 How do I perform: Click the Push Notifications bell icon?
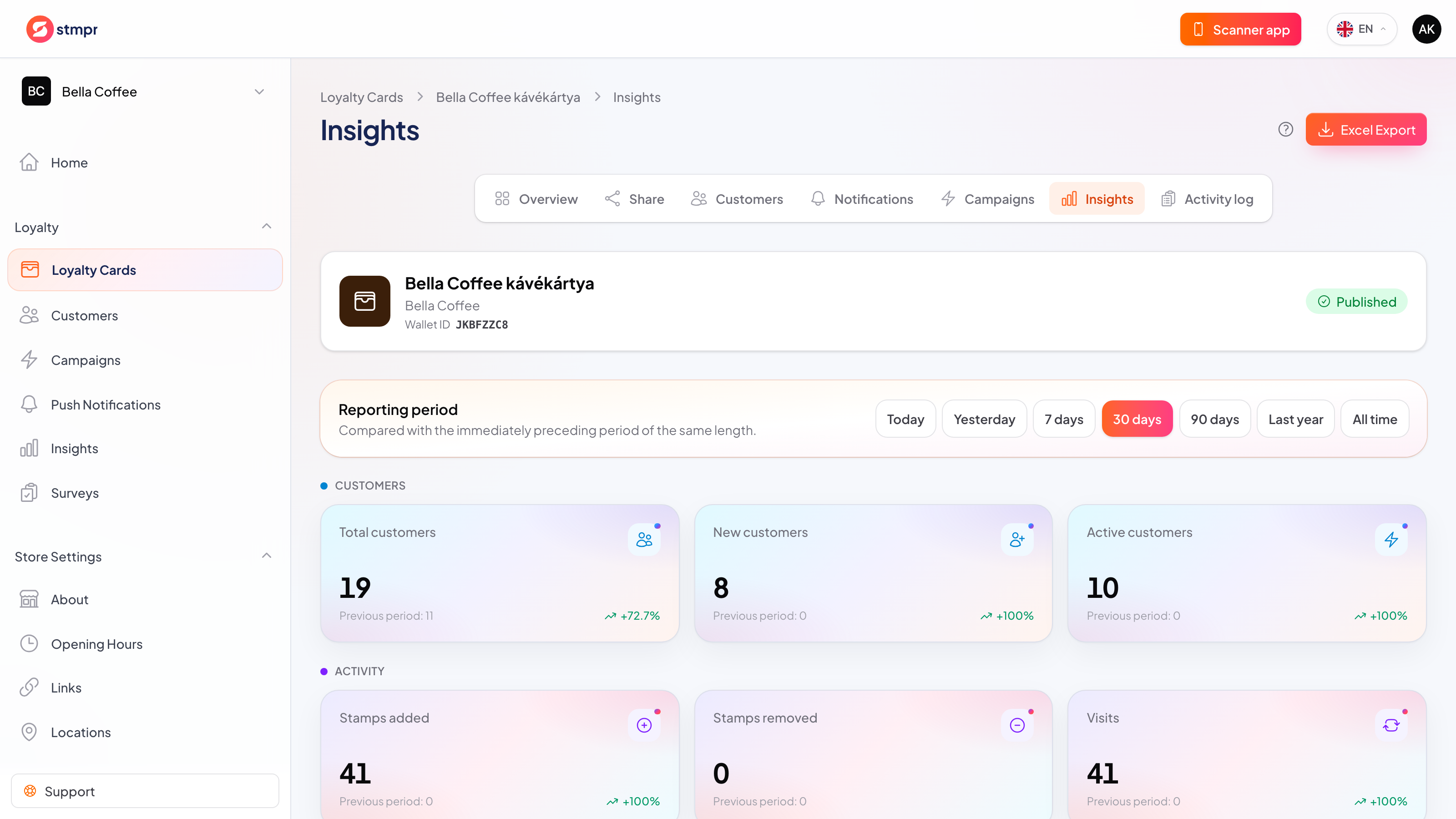click(x=29, y=404)
